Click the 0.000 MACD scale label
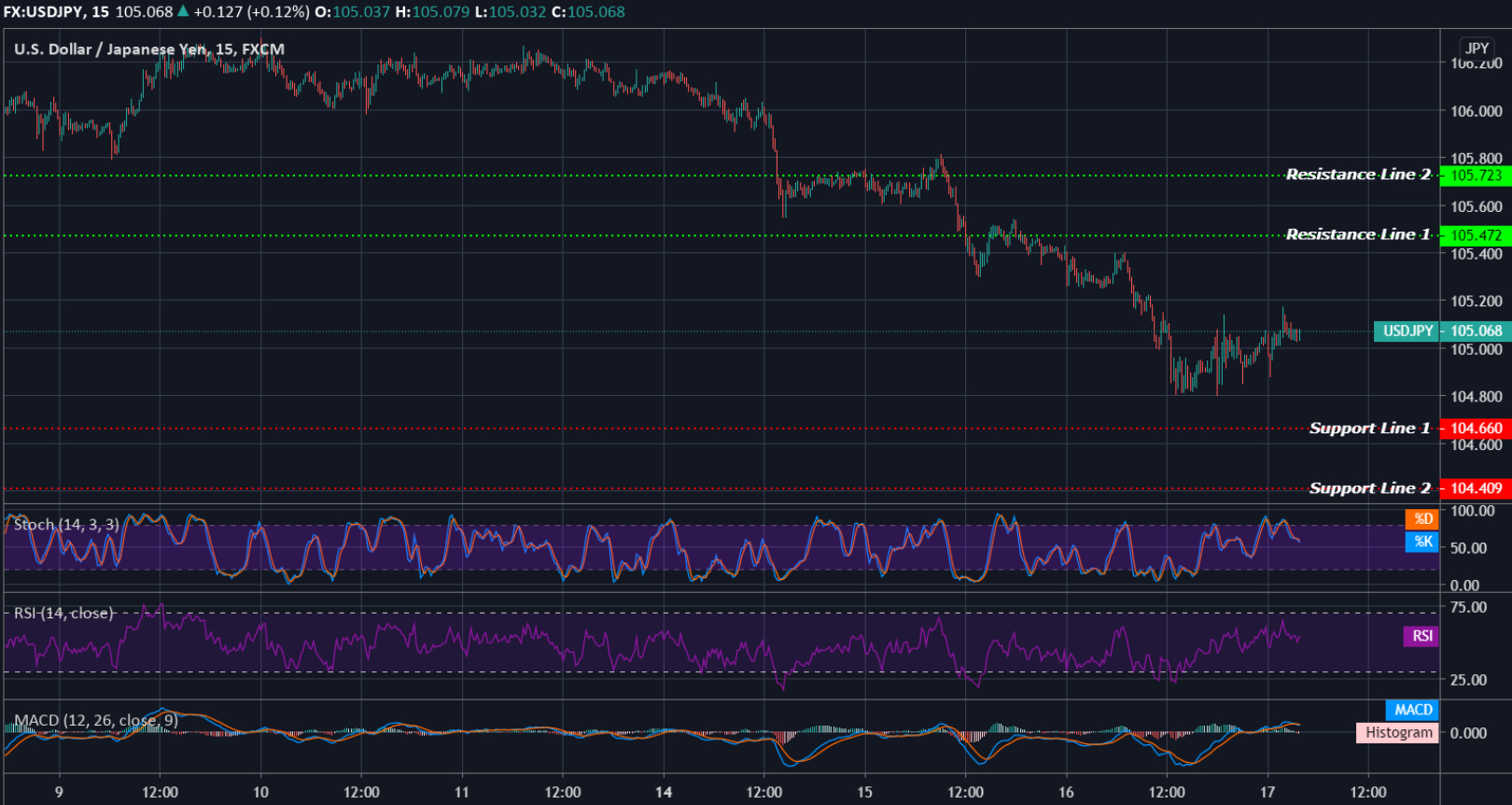Viewport: 1512px width, 805px height. (1469, 733)
